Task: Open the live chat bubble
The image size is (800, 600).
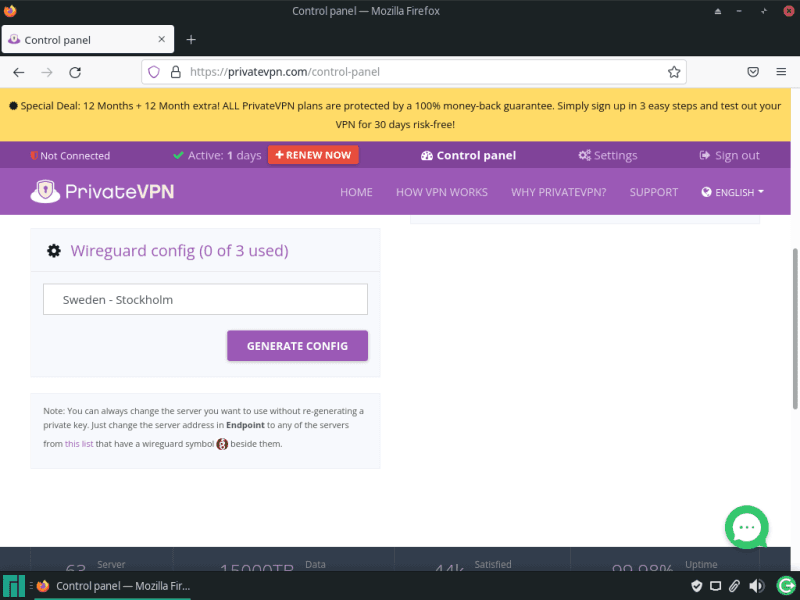Action: 746,527
